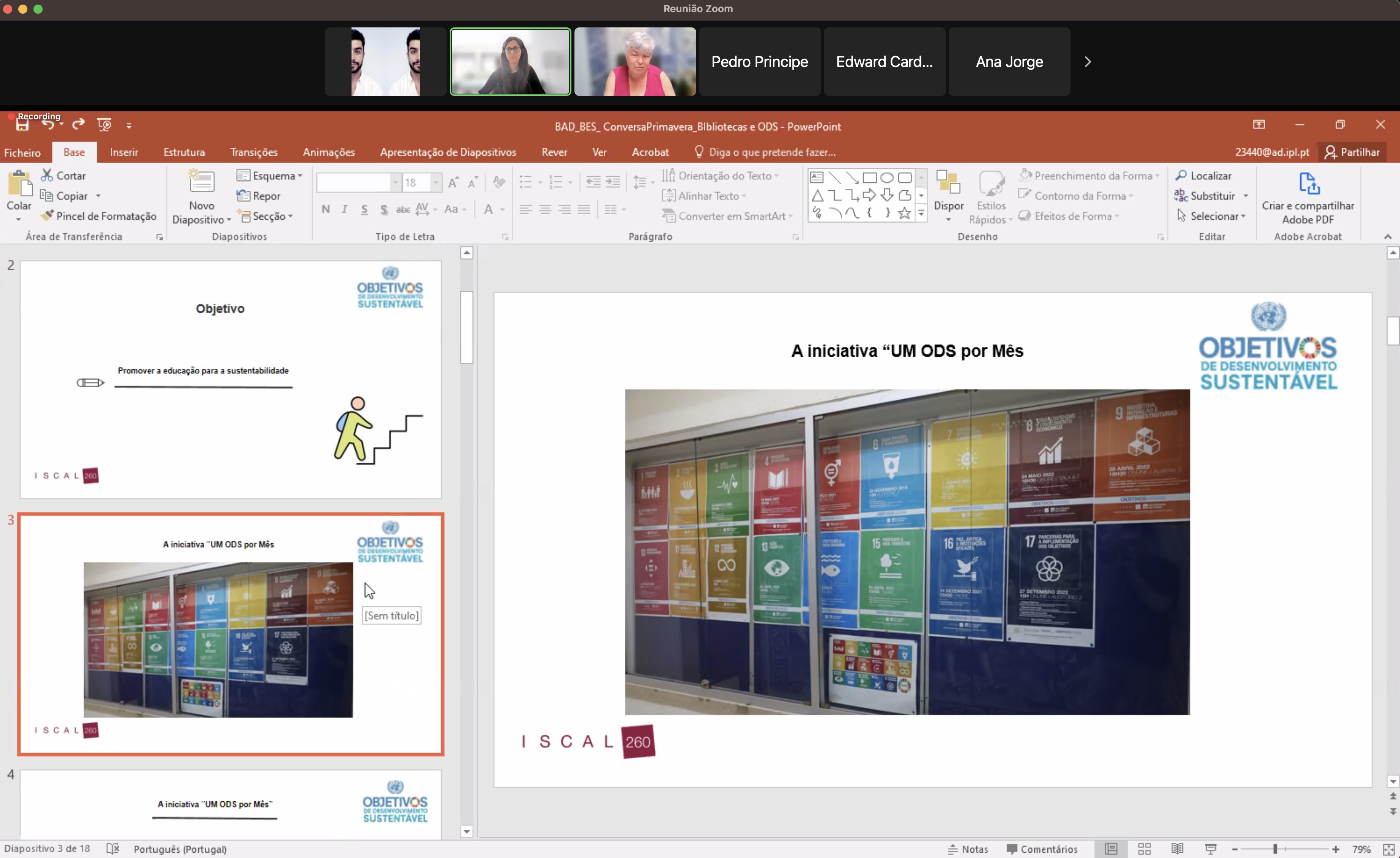Open Alinhar Texto dropdown
1400x858 pixels.
704,196
